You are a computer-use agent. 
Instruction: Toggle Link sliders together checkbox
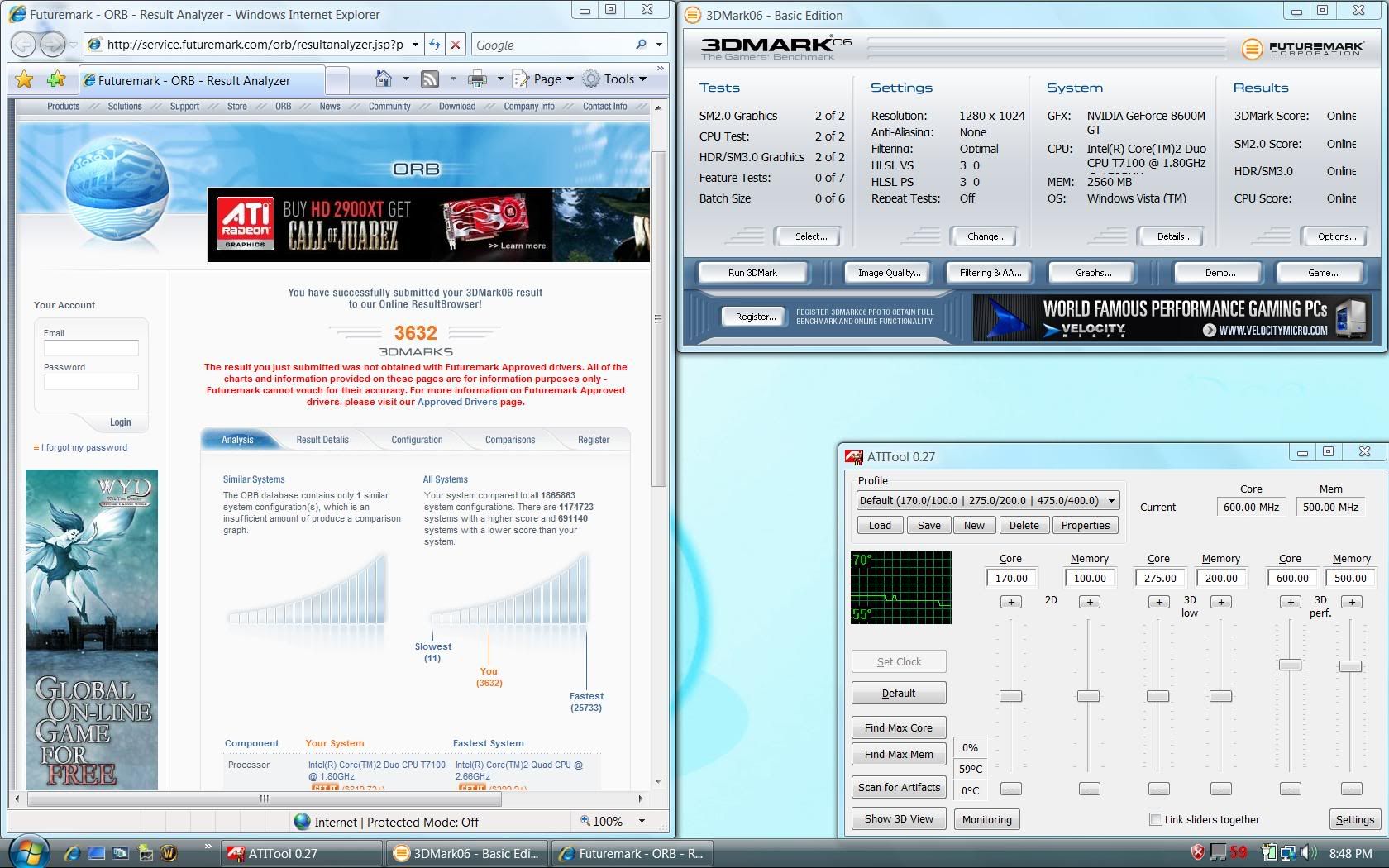pos(1156,819)
